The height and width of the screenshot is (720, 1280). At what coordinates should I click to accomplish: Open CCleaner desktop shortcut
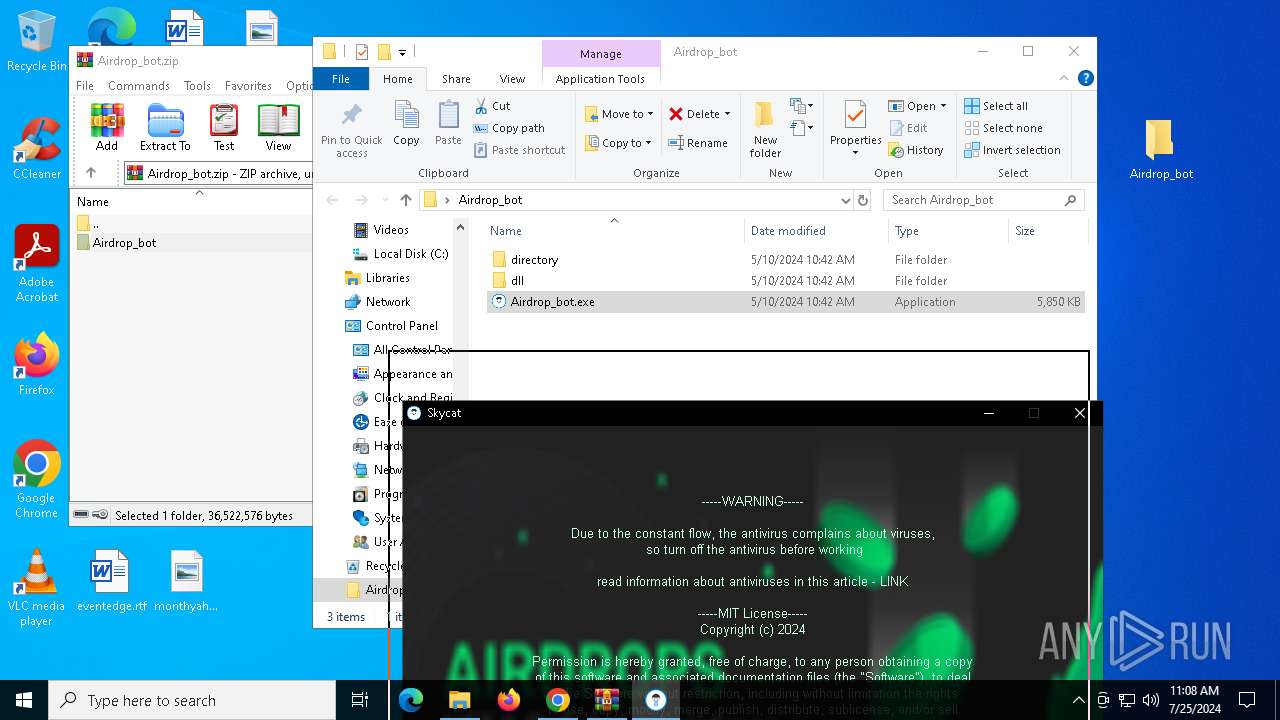tap(36, 148)
